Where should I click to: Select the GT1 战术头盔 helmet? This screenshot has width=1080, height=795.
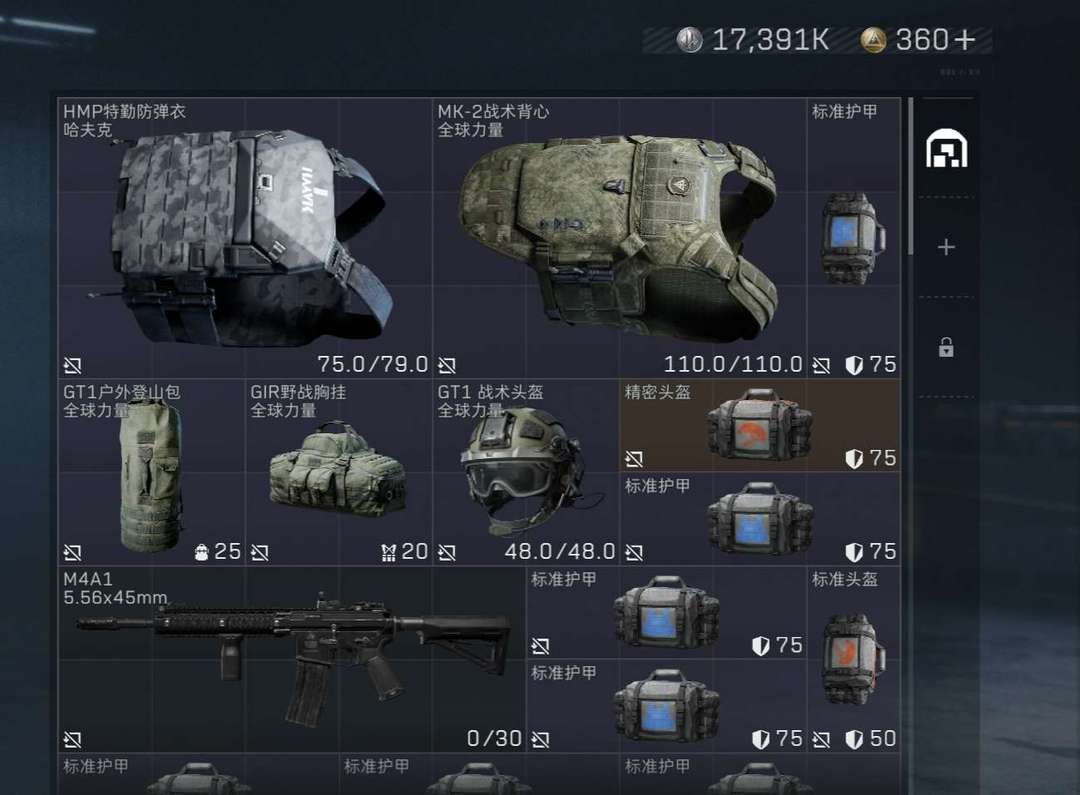pos(526,473)
